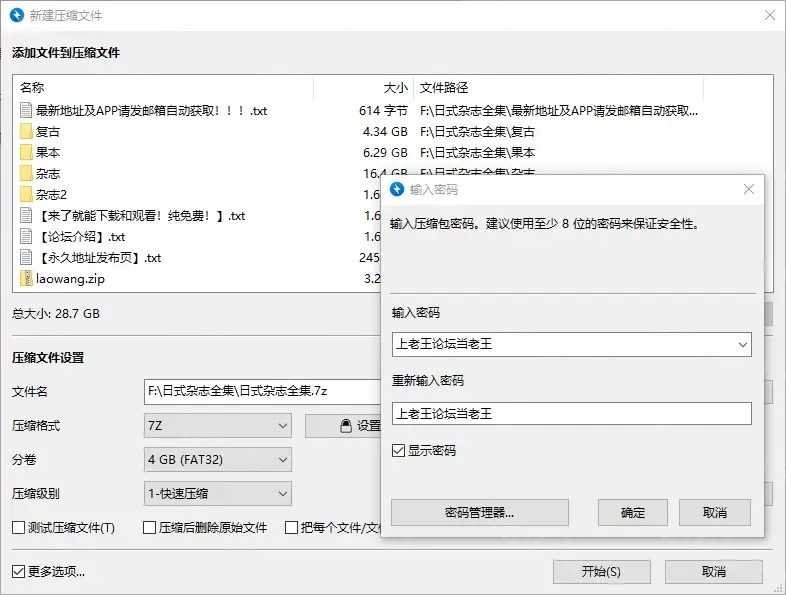The width and height of the screenshot is (786, 595).
Task: Expand the 分卷 4 GB (FAT32) dropdown
Action: [218, 460]
